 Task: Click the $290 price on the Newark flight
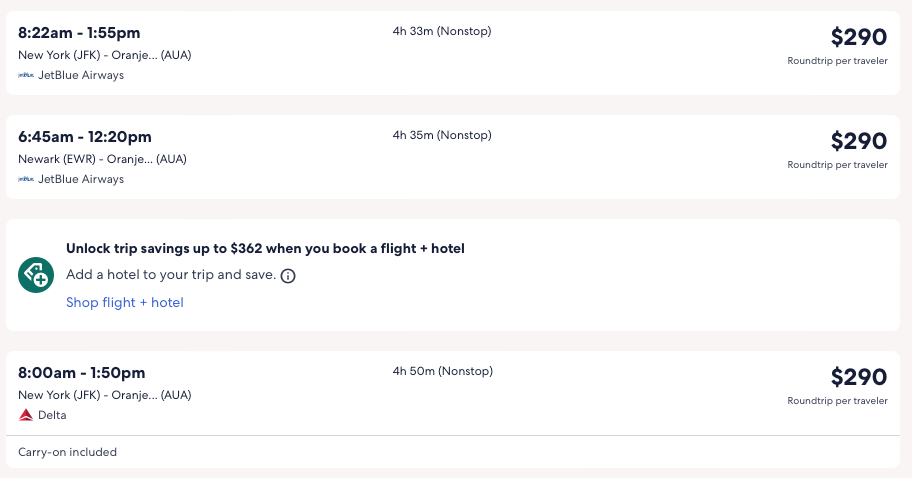858,141
